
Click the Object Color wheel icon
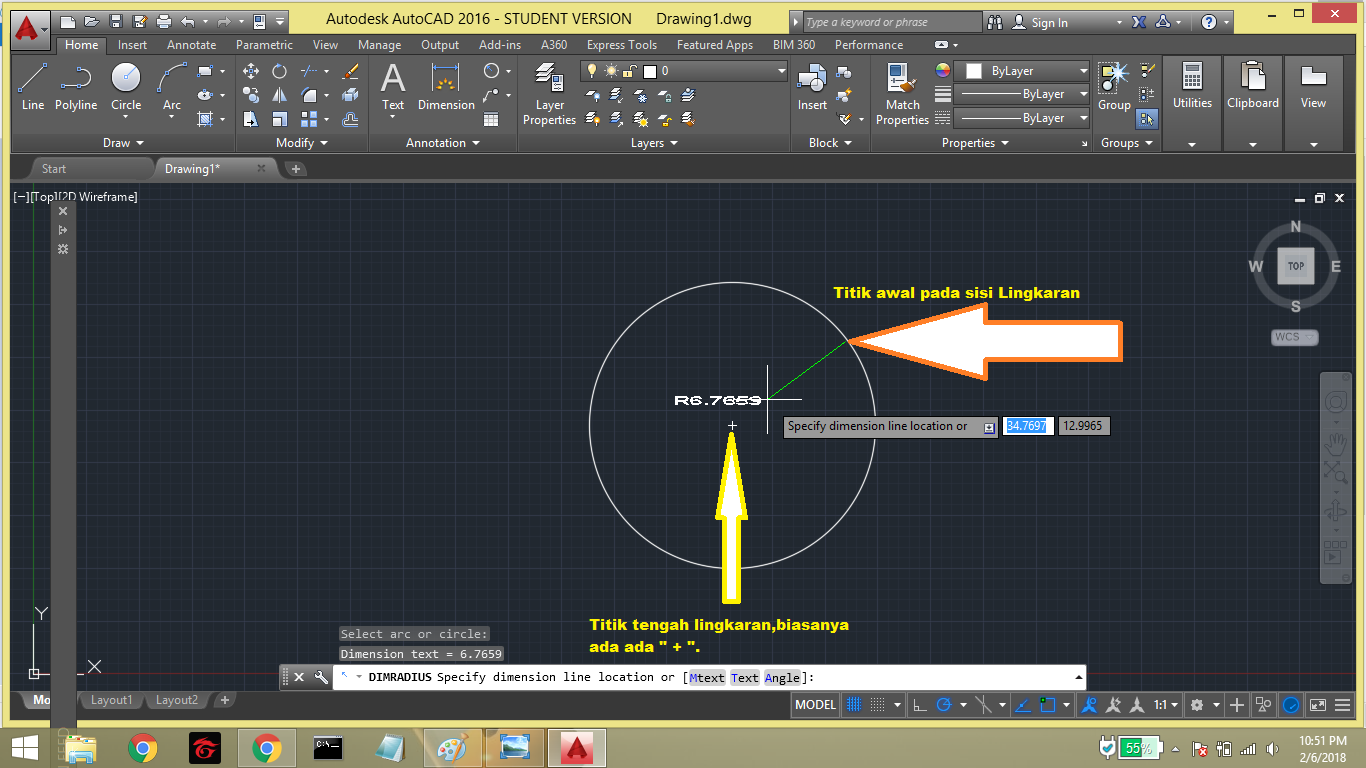942,71
